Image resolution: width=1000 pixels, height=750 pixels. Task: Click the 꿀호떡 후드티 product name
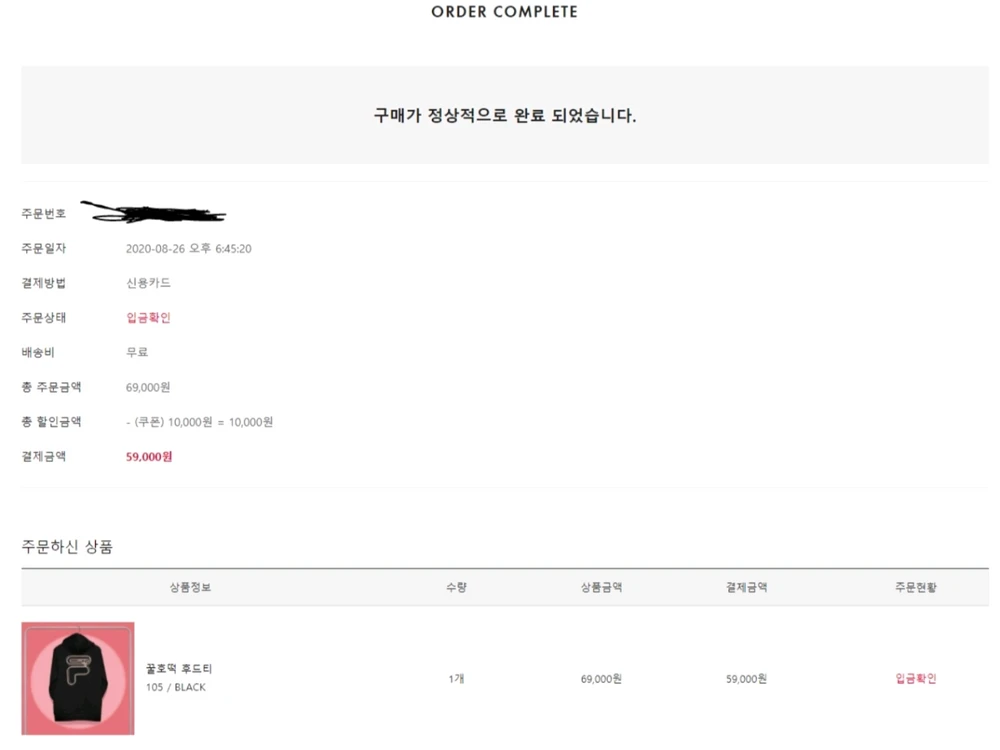coord(179,668)
